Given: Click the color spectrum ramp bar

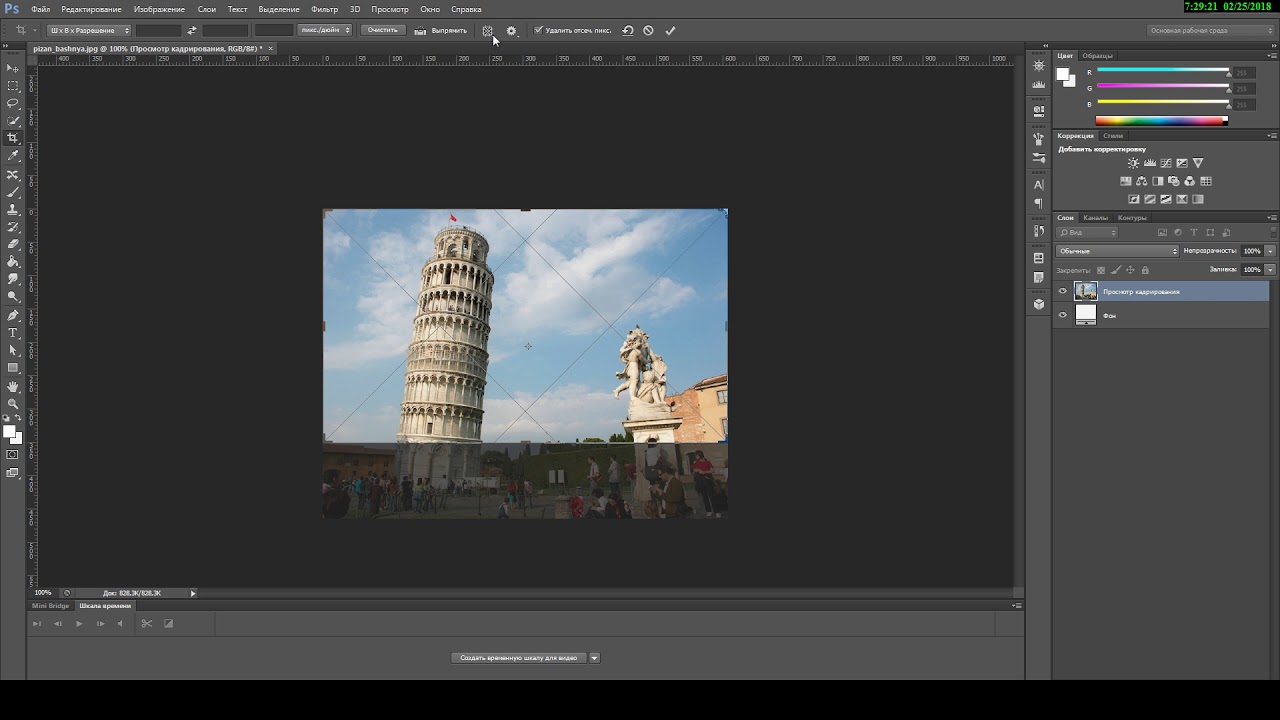Looking at the screenshot, I should click(x=1161, y=121).
